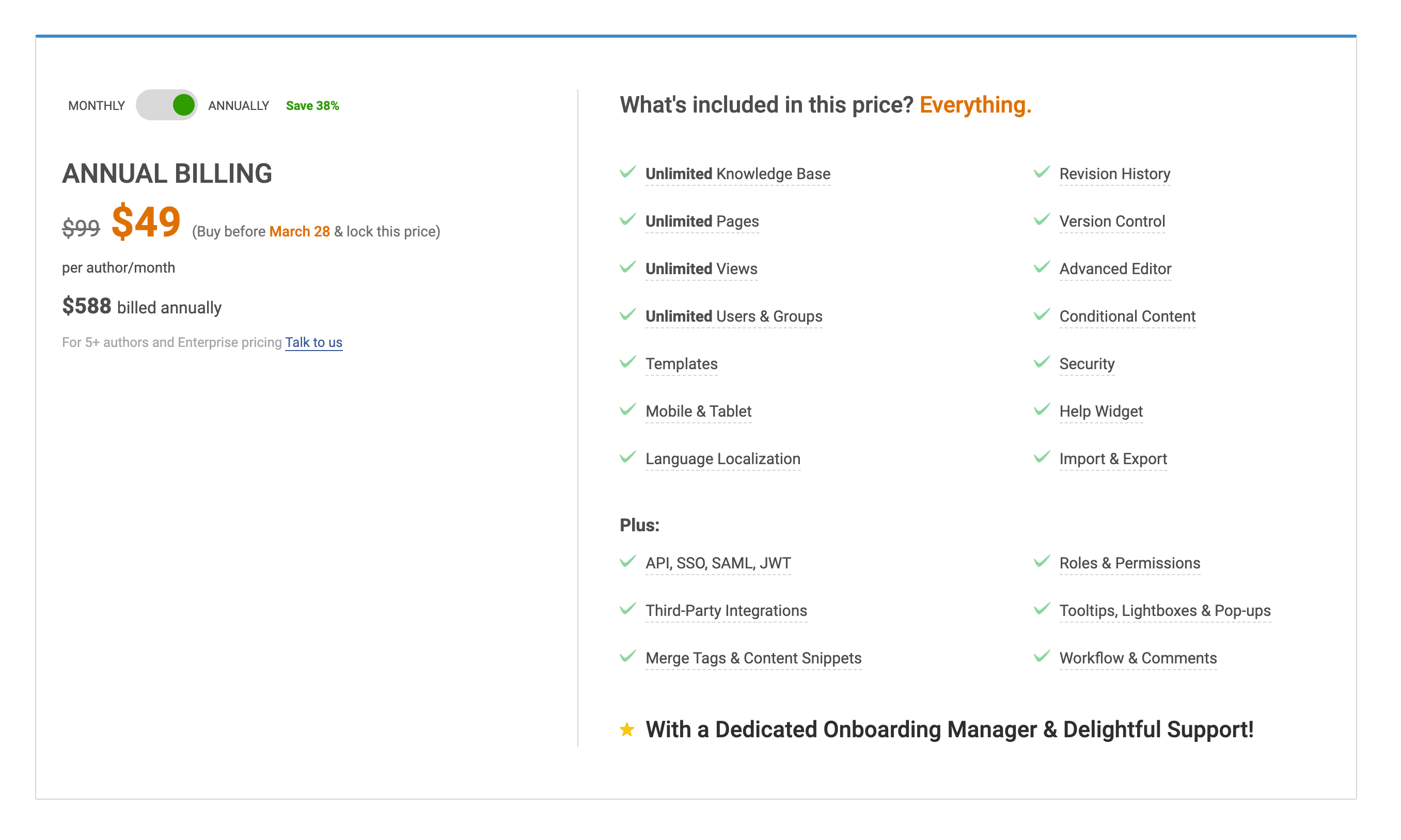Click checkmark beside Conditional Content

(1042, 315)
